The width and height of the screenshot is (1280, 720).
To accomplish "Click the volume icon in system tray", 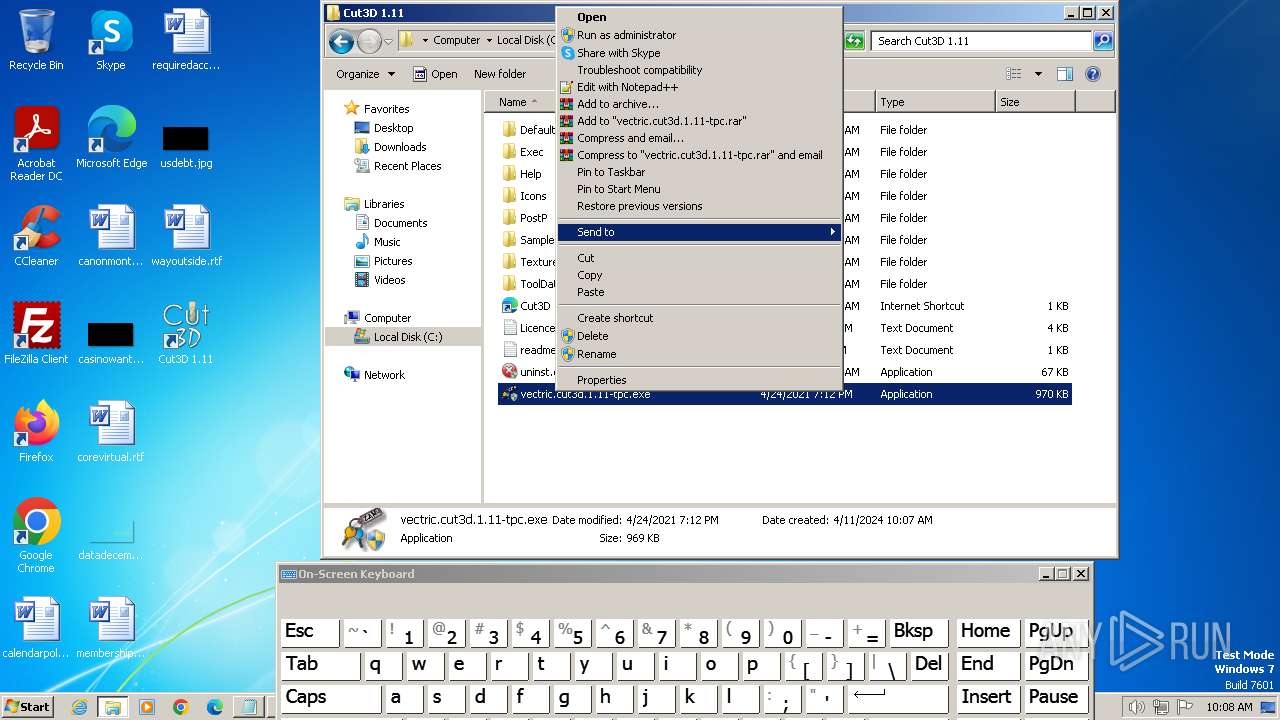I will 1137,707.
